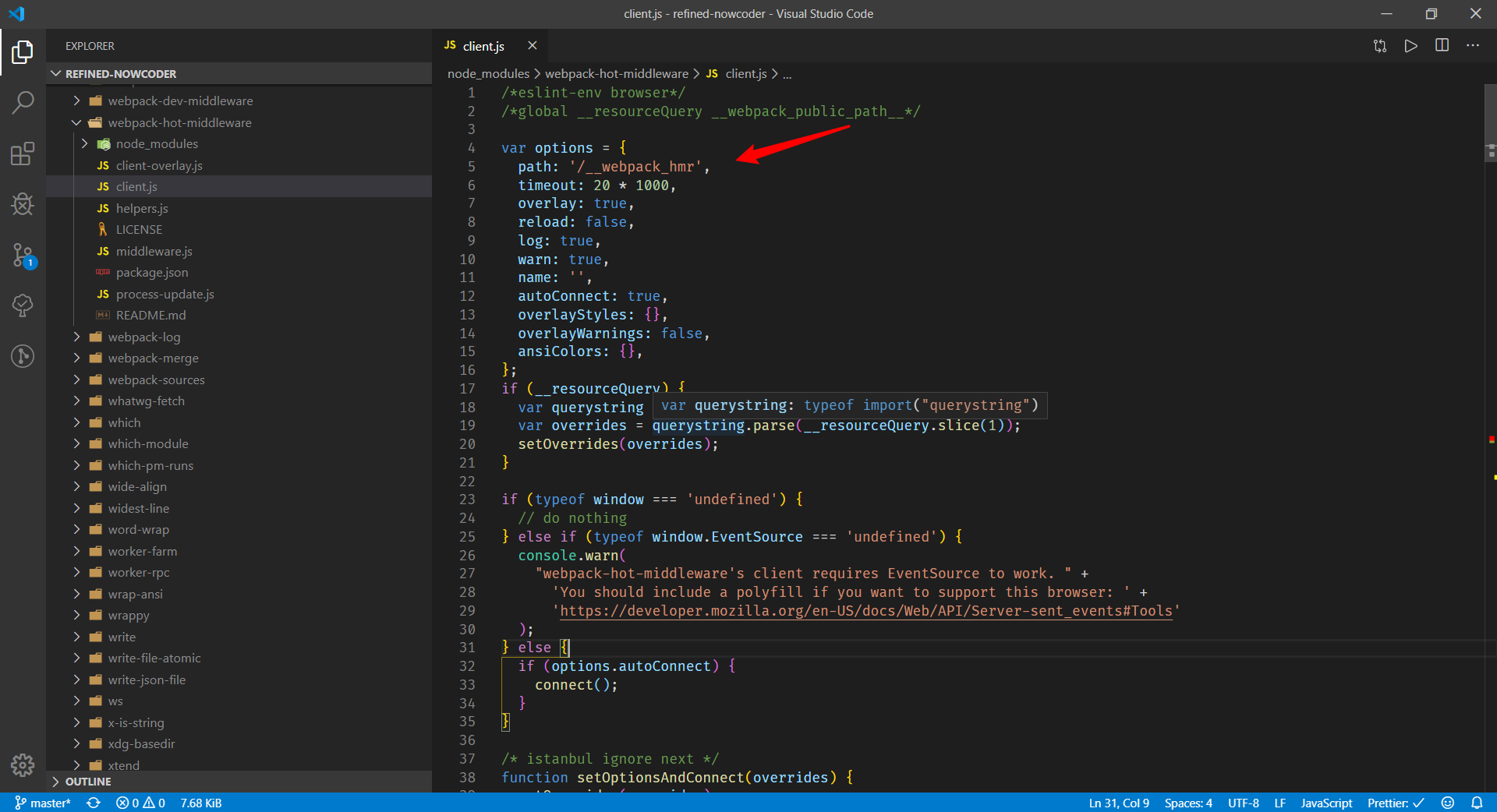Click Prettier status bar item

[x=1395, y=803]
